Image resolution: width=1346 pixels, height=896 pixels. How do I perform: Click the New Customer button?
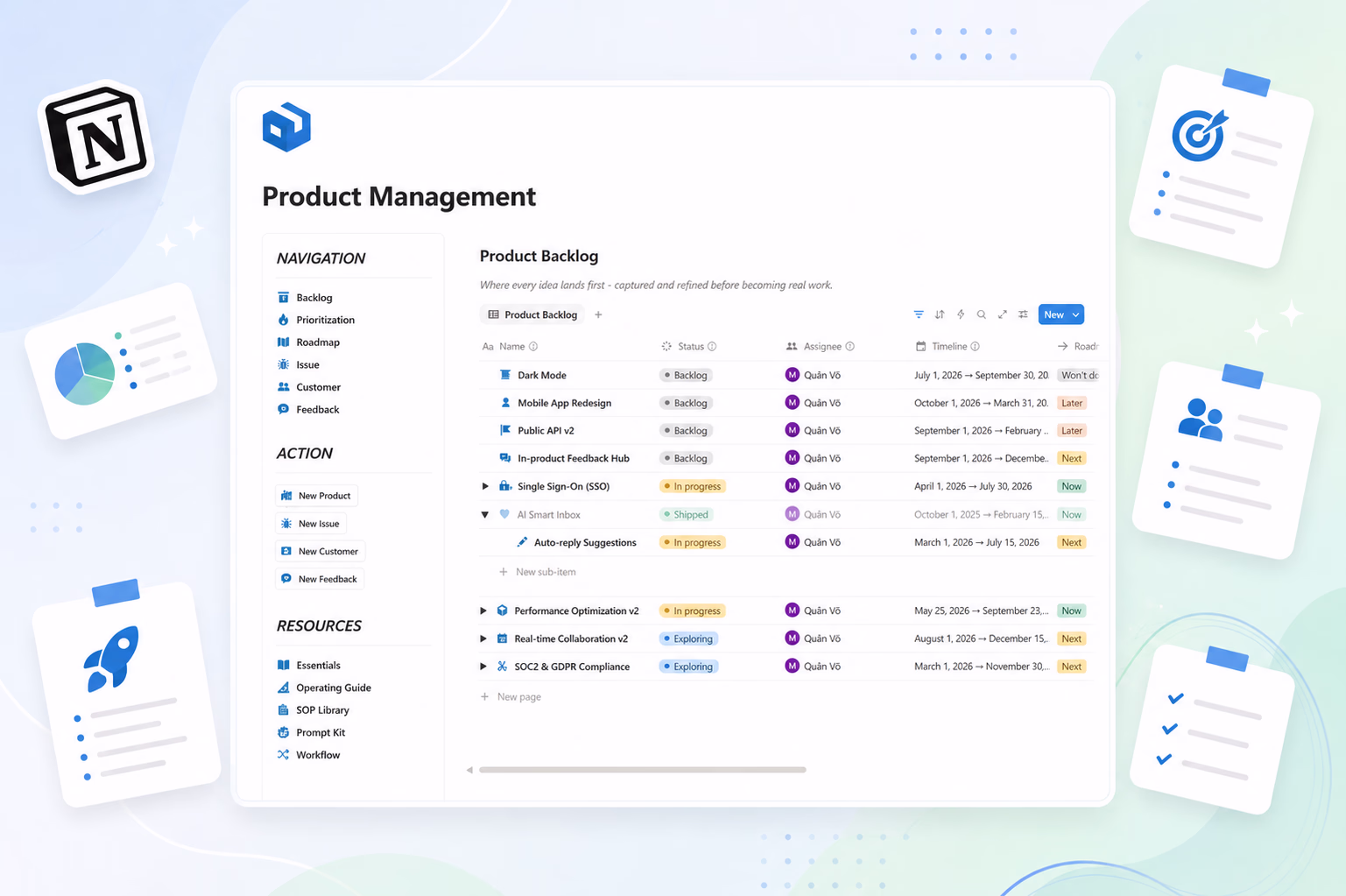321,551
